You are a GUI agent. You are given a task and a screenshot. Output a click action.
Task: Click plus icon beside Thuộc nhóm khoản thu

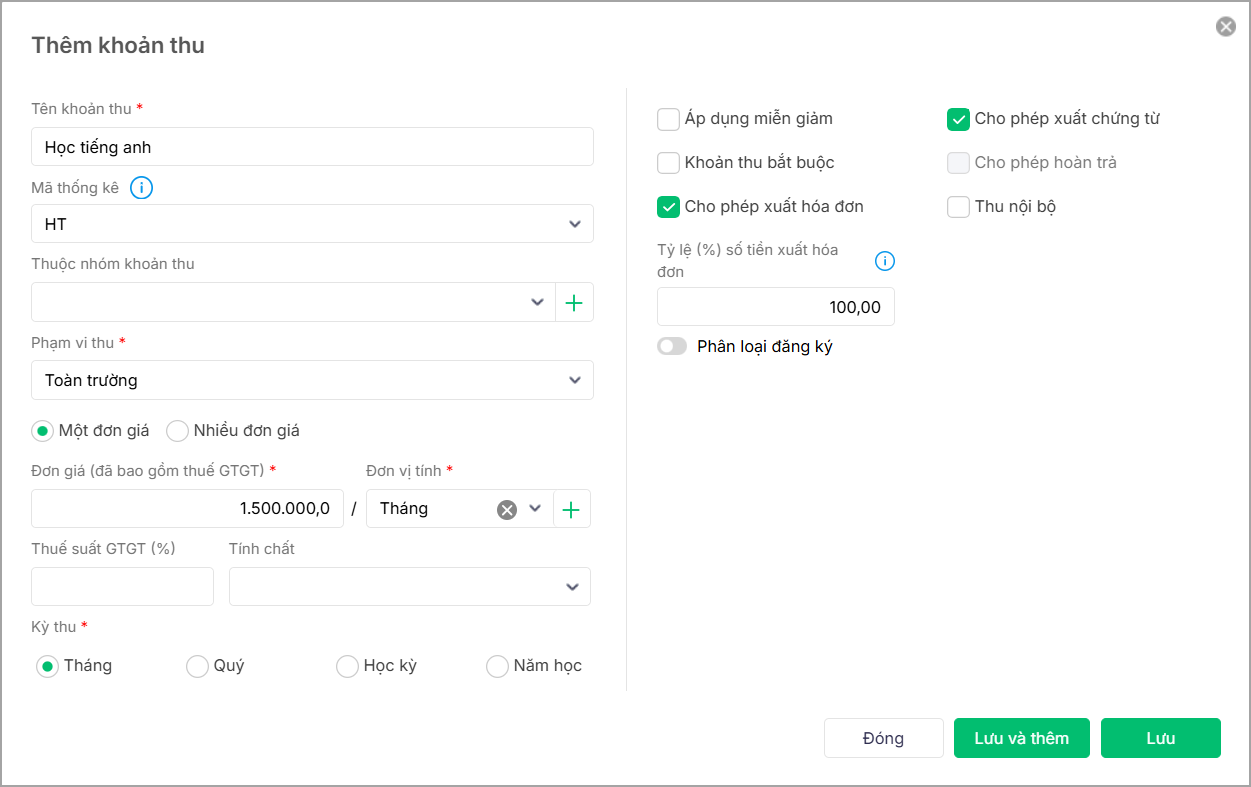tap(574, 302)
